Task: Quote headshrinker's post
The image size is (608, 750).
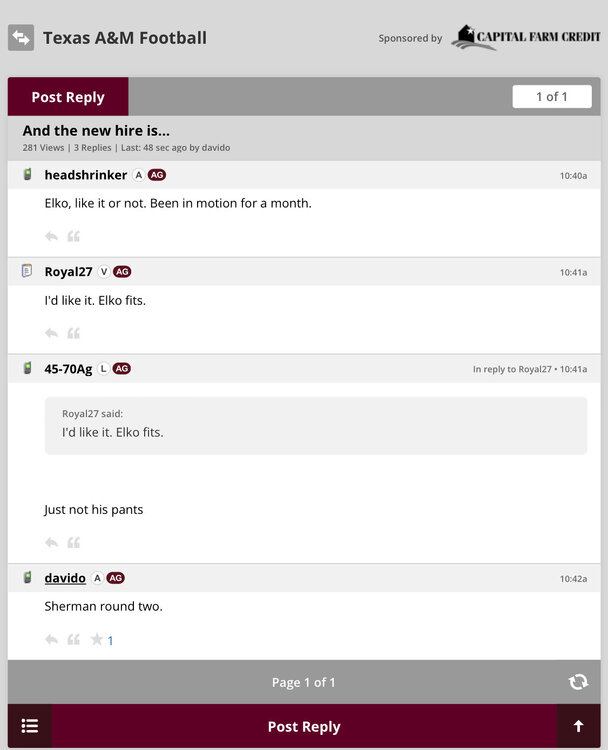Action: click(x=73, y=237)
